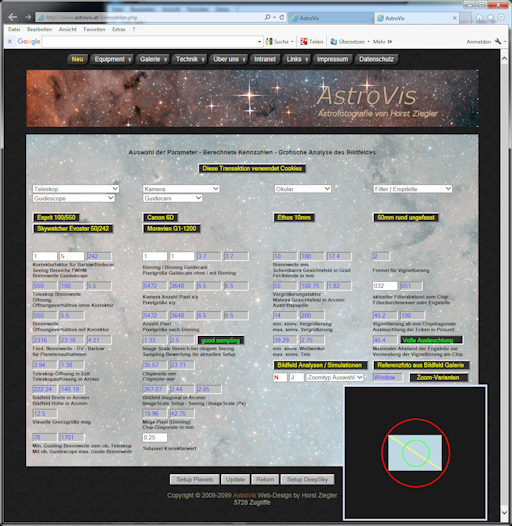Click the Update button
Viewport: 512px width, 526px height.
point(235,479)
